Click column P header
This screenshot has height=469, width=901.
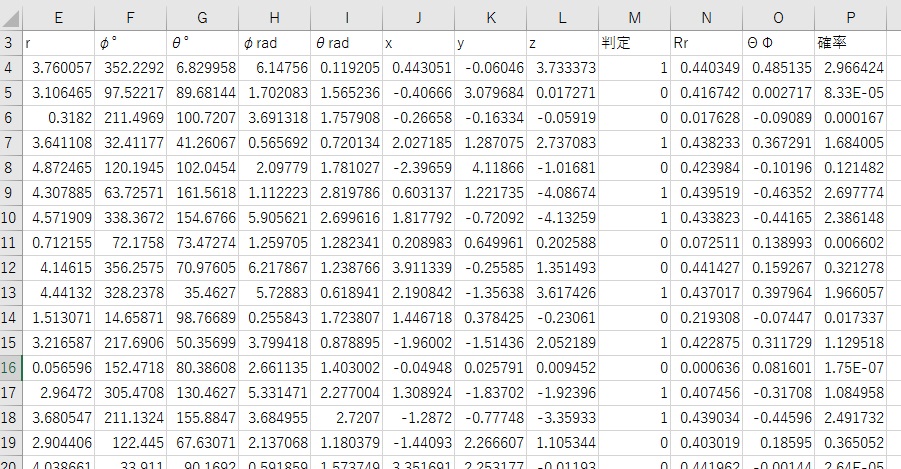(851, 16)
